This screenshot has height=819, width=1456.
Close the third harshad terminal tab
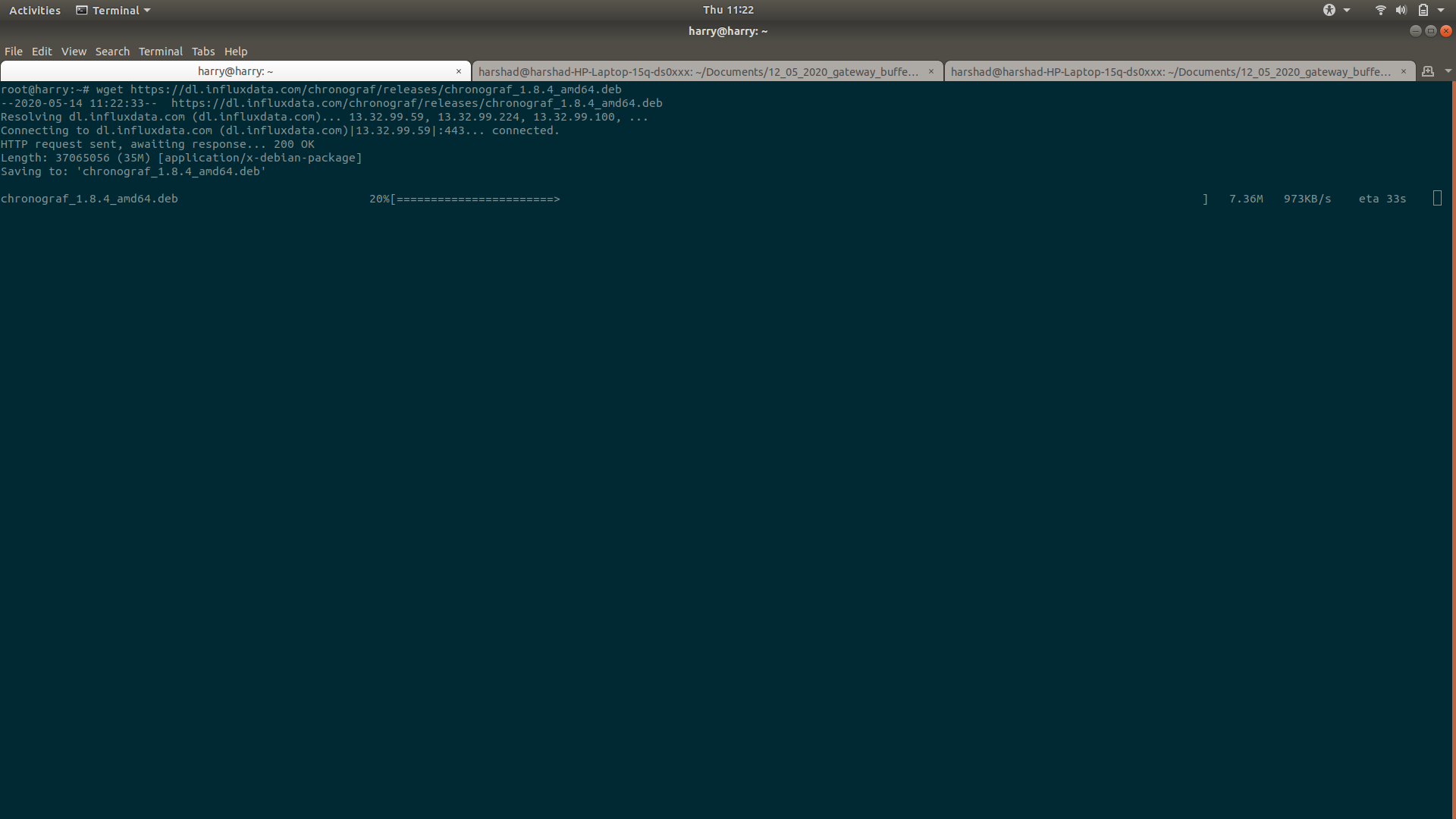[x=1404, y=71]
